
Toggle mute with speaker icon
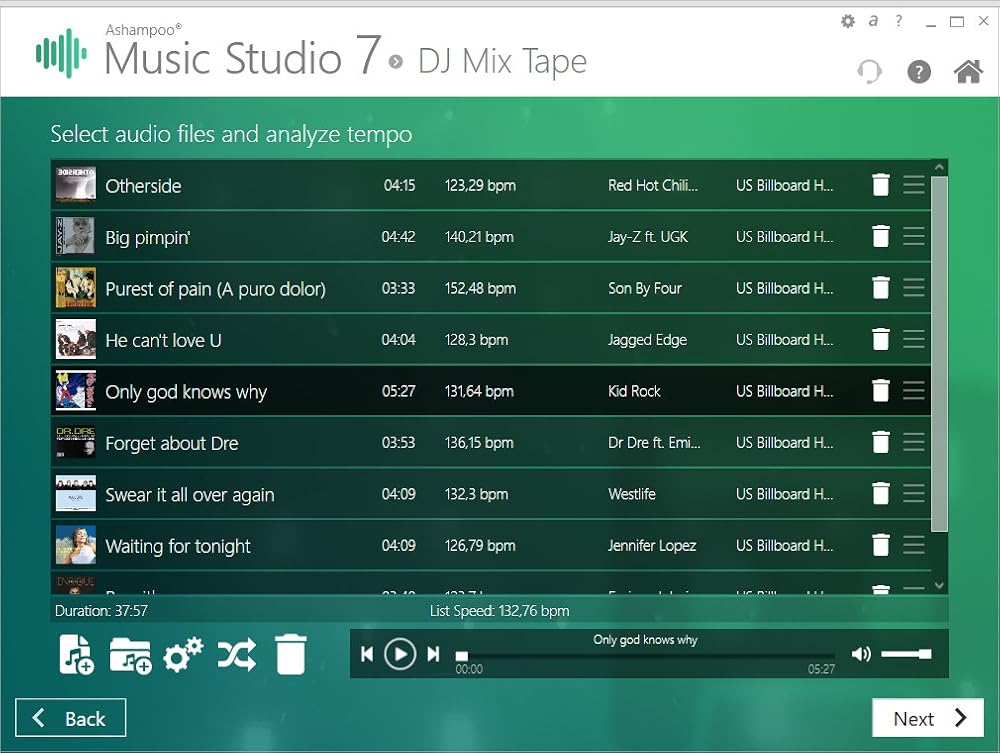861,654
